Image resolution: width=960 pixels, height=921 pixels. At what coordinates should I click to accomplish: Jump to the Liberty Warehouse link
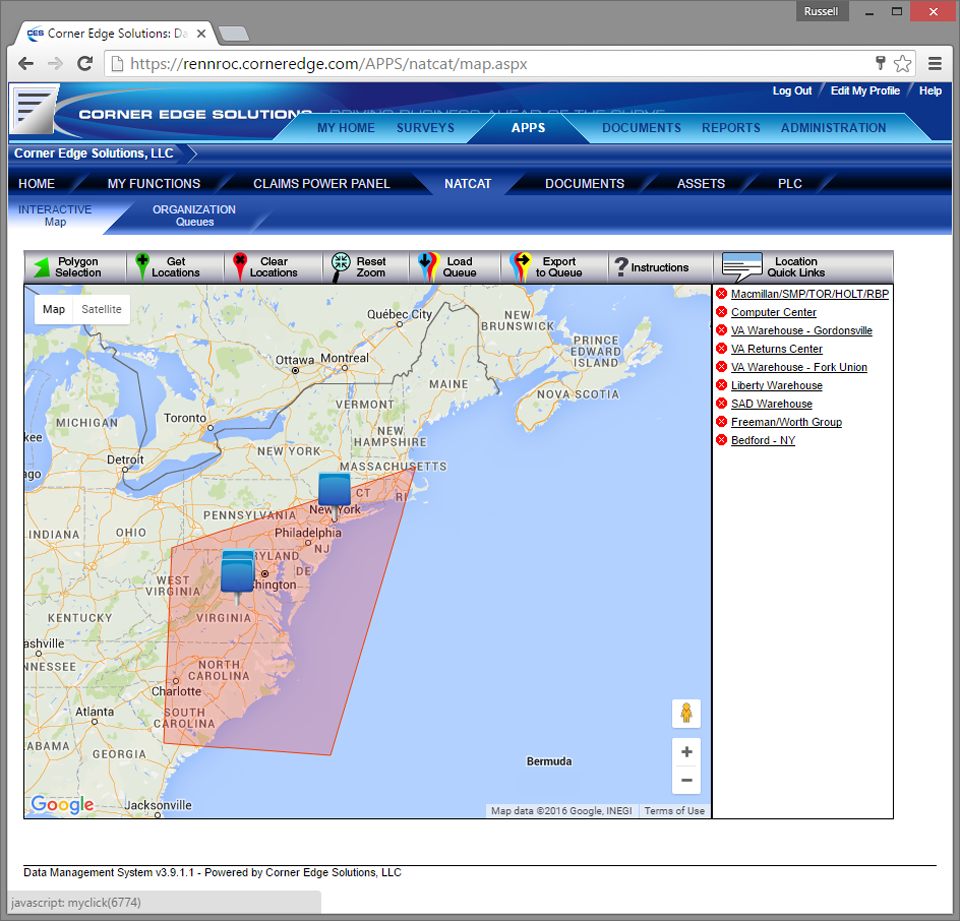coord(776,386)
